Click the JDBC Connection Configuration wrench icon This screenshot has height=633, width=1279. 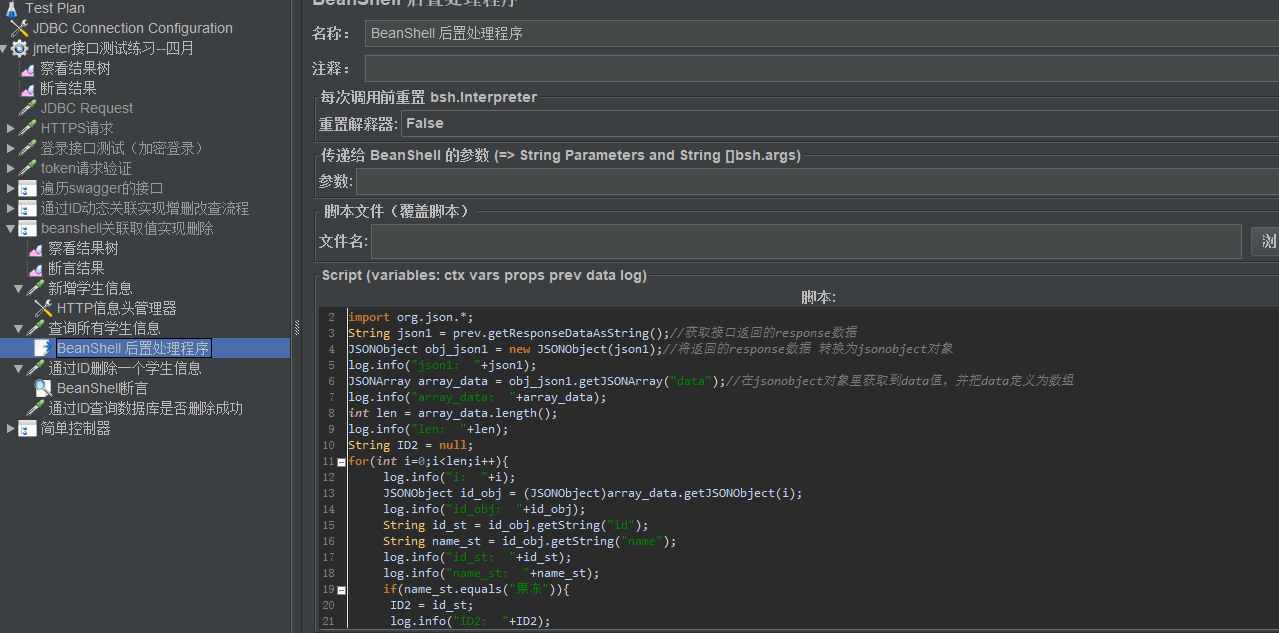point(20,28)
